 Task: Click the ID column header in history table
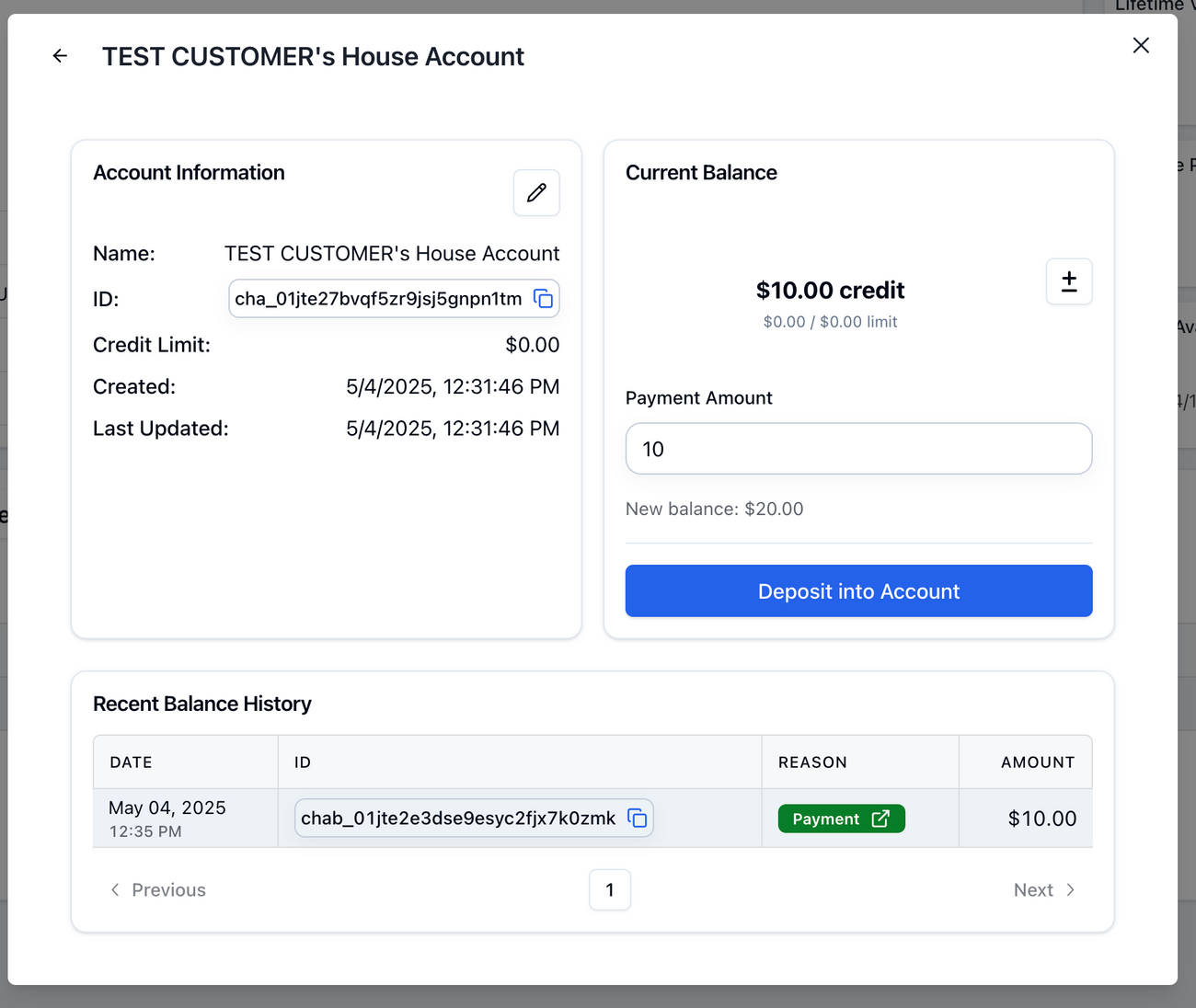[x=303, y=762]
